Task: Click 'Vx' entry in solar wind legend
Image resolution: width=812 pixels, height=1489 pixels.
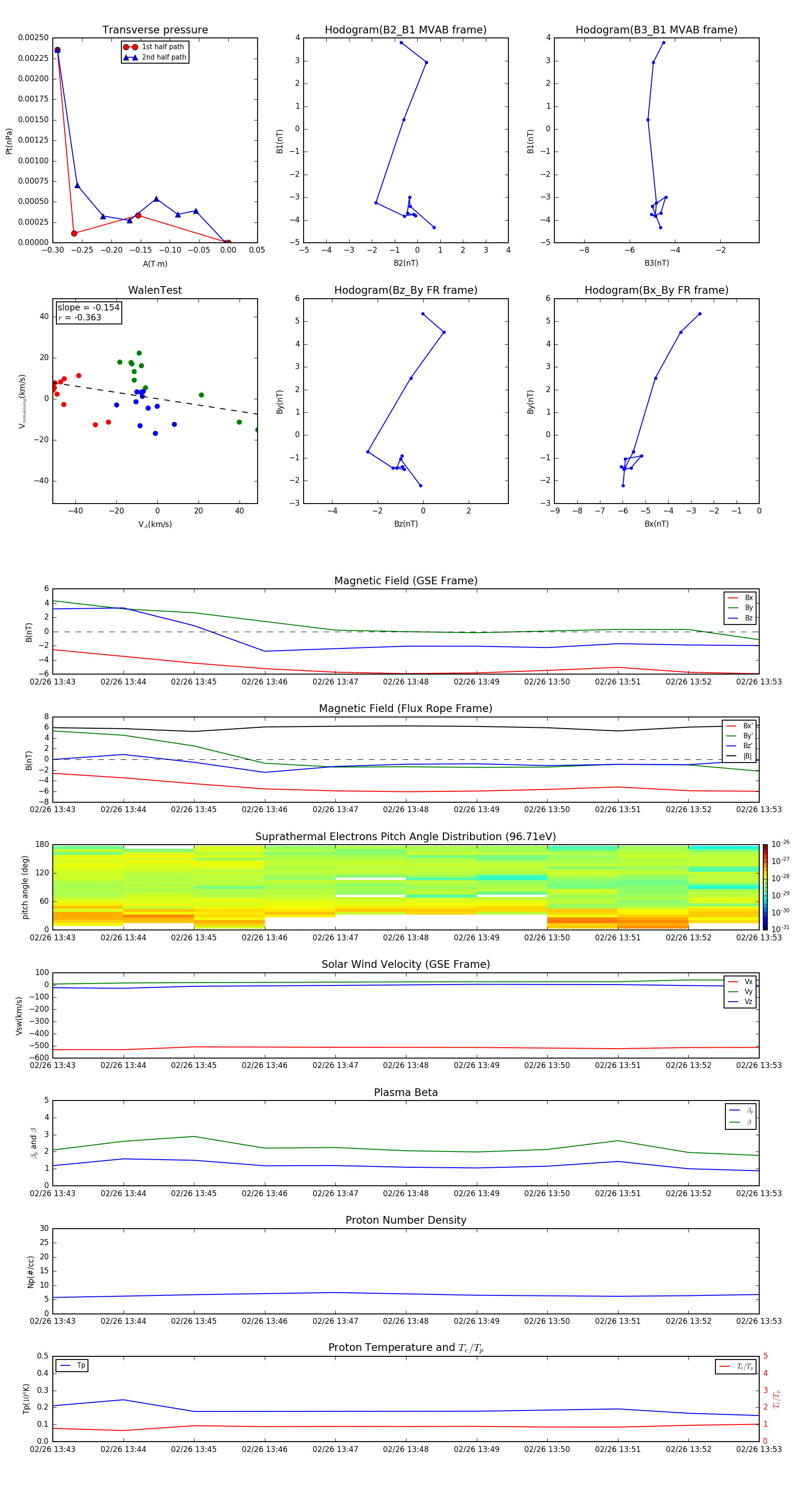Action: click(x=741, y=981)
